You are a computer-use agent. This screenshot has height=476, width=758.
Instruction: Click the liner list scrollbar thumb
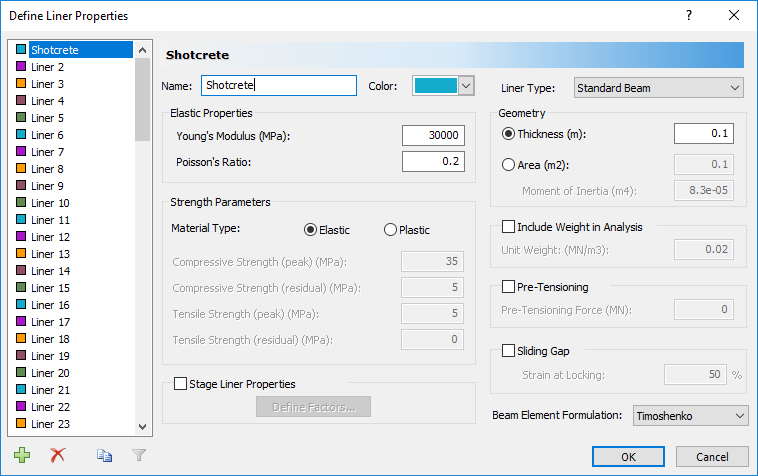click(142, 99)
